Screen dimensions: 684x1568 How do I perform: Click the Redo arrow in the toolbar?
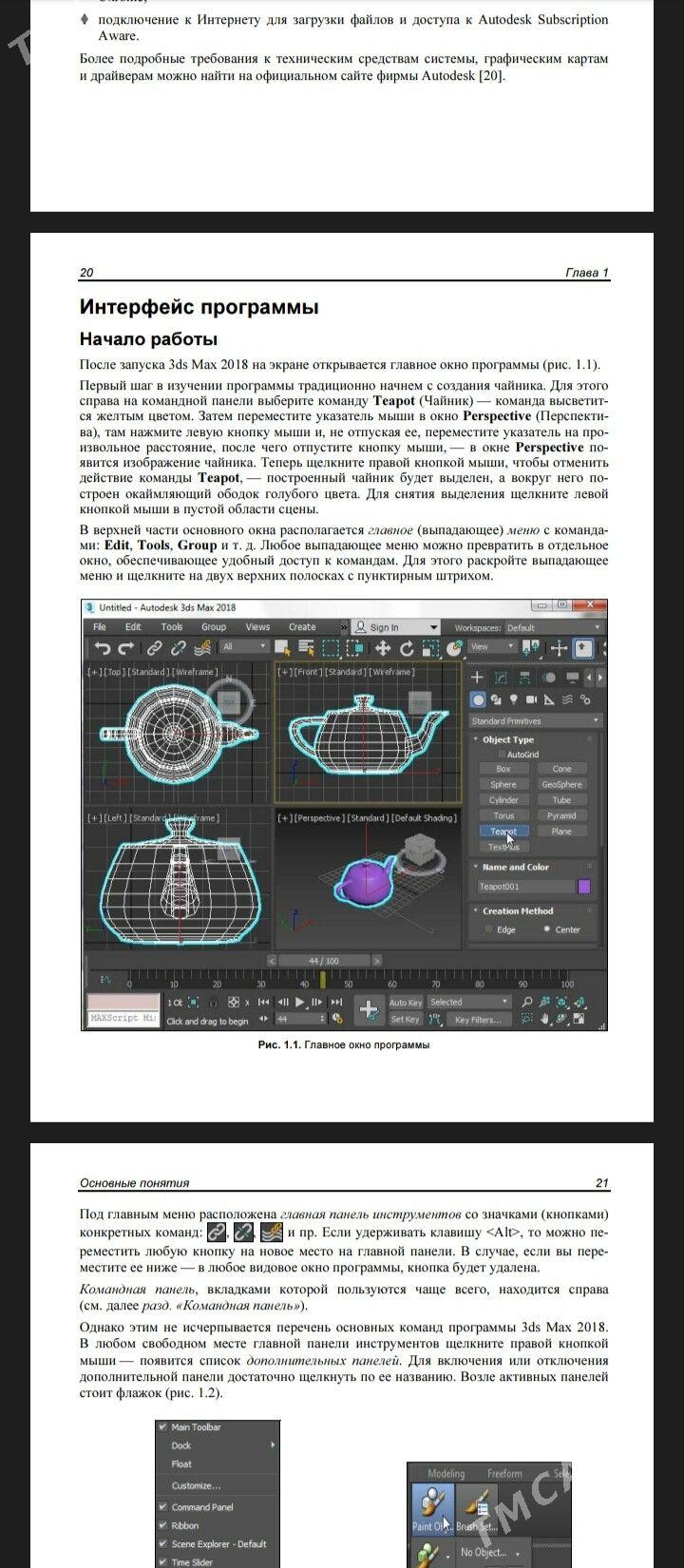pyautogui.click(x=125, y=648)
